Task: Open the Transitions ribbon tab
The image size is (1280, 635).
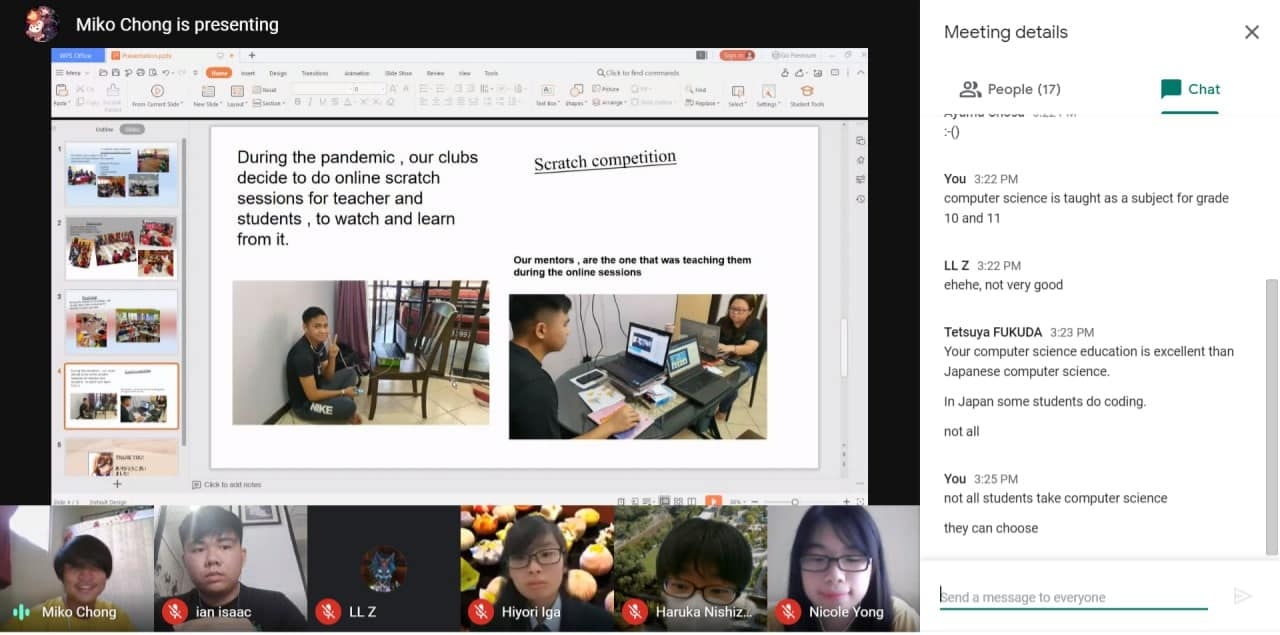Action: 314,73
